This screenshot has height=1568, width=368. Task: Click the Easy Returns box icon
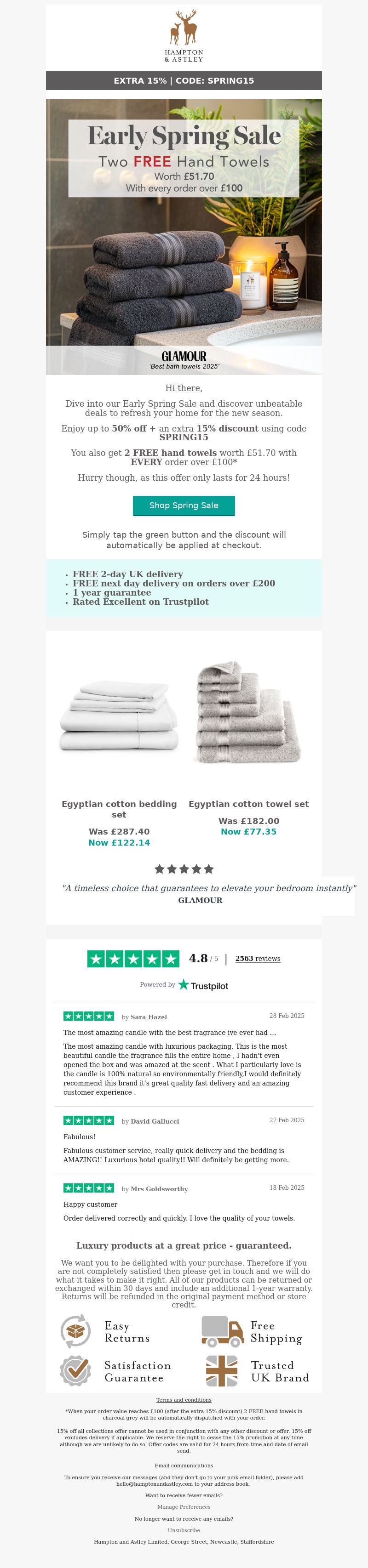point(75,1331)
